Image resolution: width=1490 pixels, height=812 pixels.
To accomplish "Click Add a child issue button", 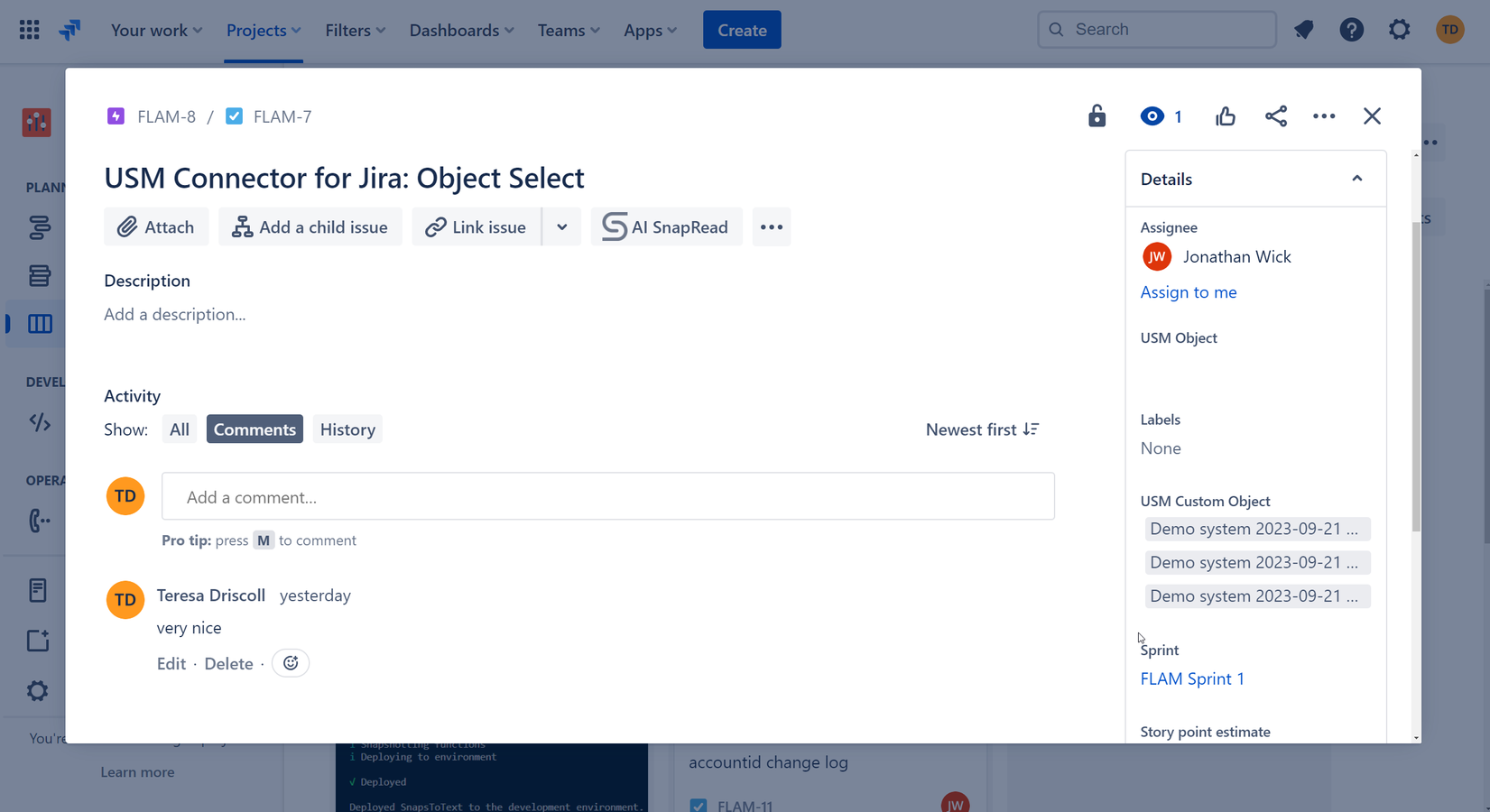I will click(x=310, y=226).
